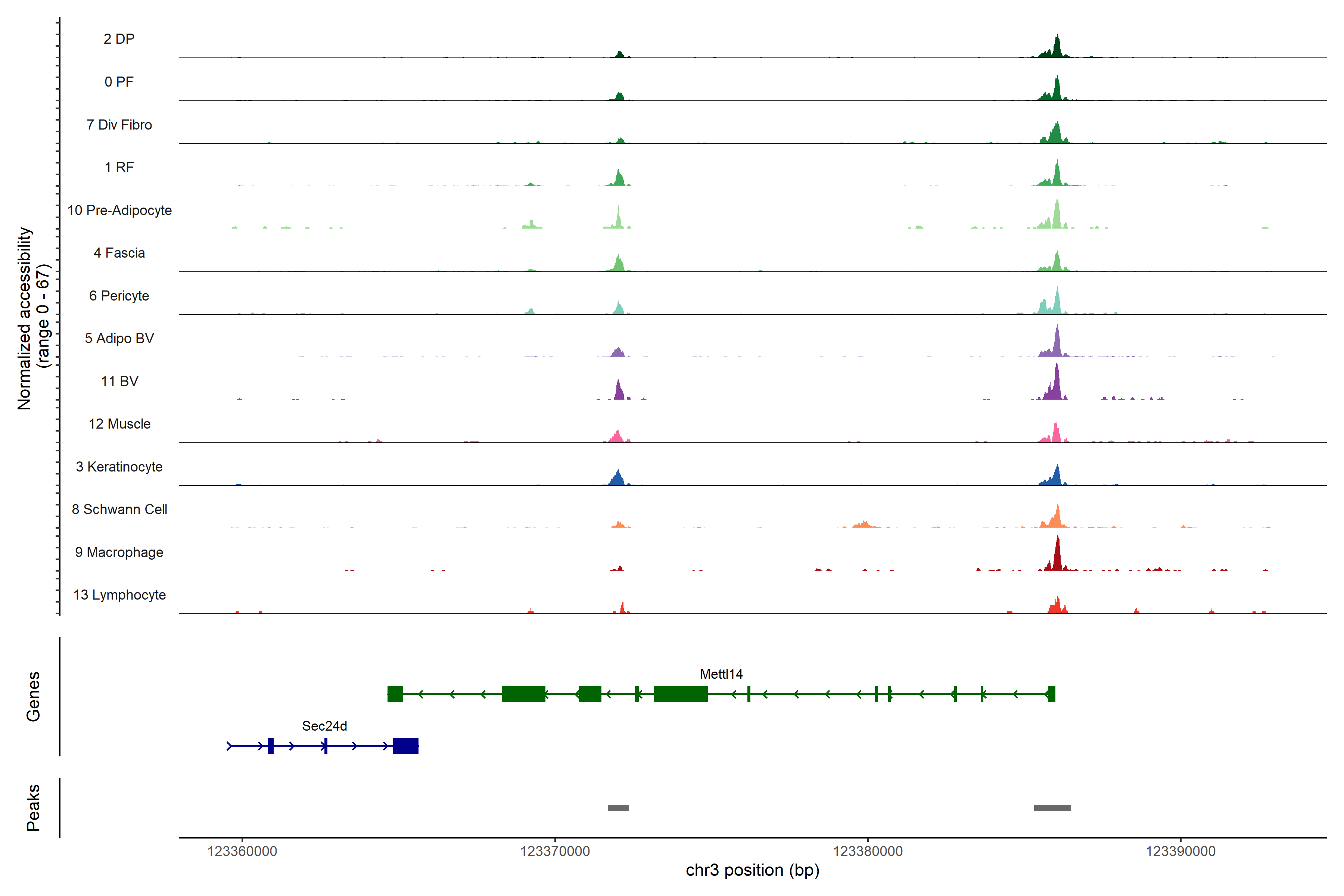Screen dimensions: 1344x896
Task: Click the right gray peak bar
Action: click(1052, 808)
